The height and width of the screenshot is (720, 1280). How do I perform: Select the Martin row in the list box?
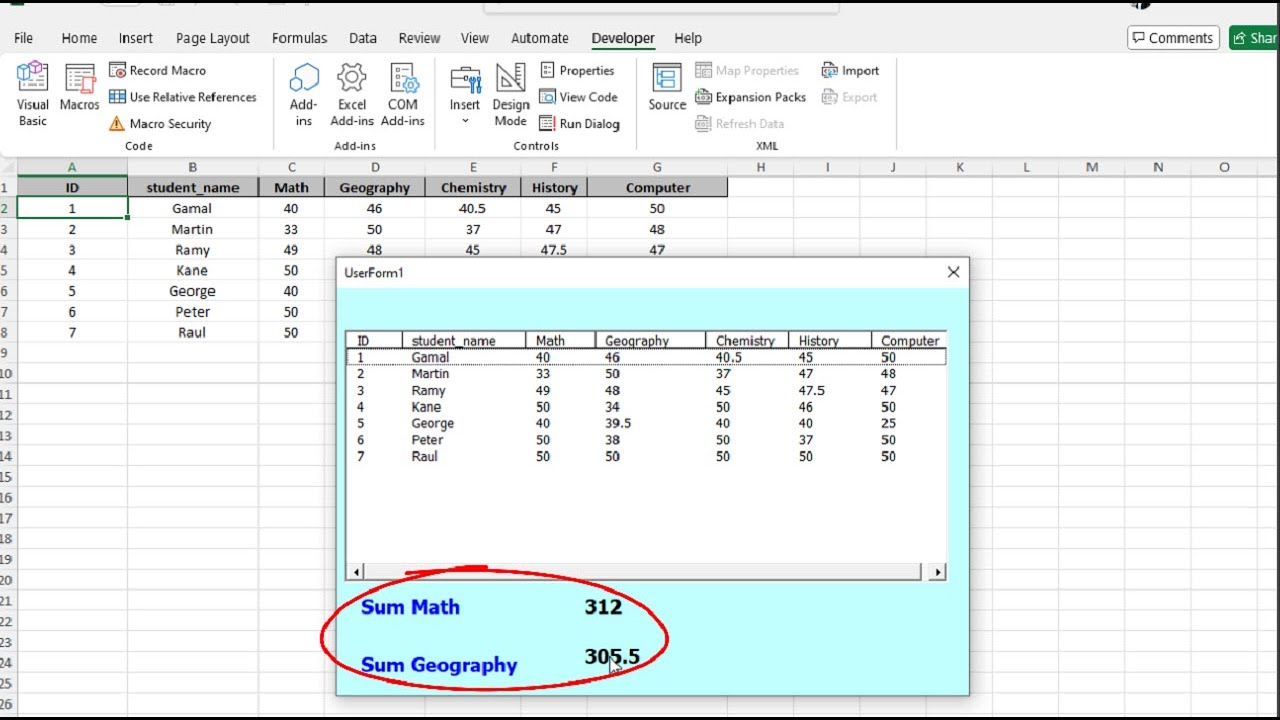[646, 374]
